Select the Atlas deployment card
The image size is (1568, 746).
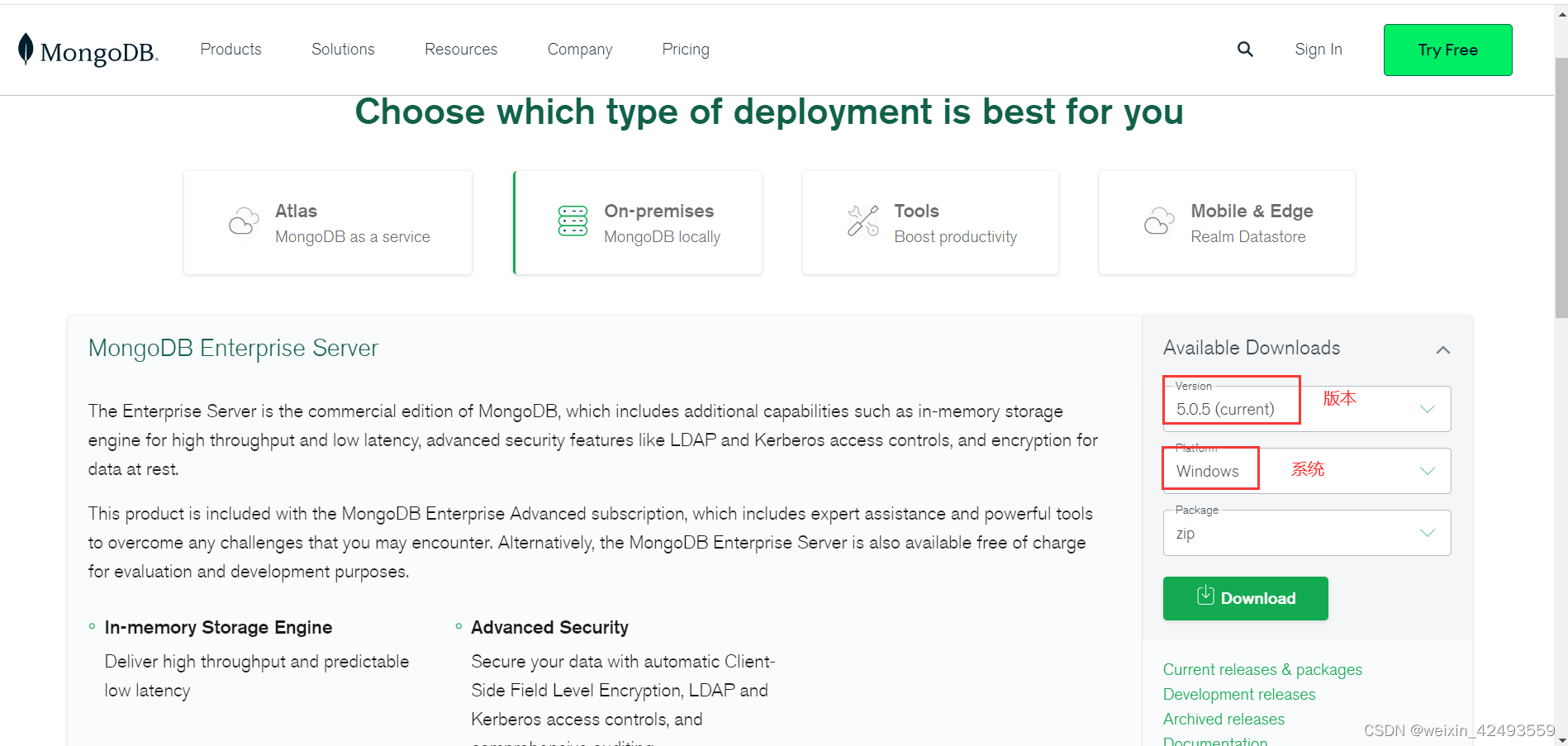tap(328, 221)
